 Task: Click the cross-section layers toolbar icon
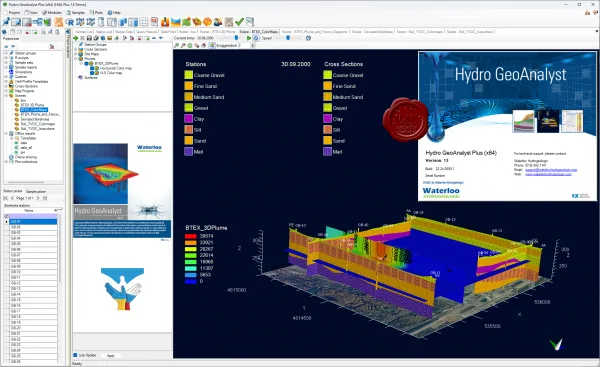pos(176,22)
